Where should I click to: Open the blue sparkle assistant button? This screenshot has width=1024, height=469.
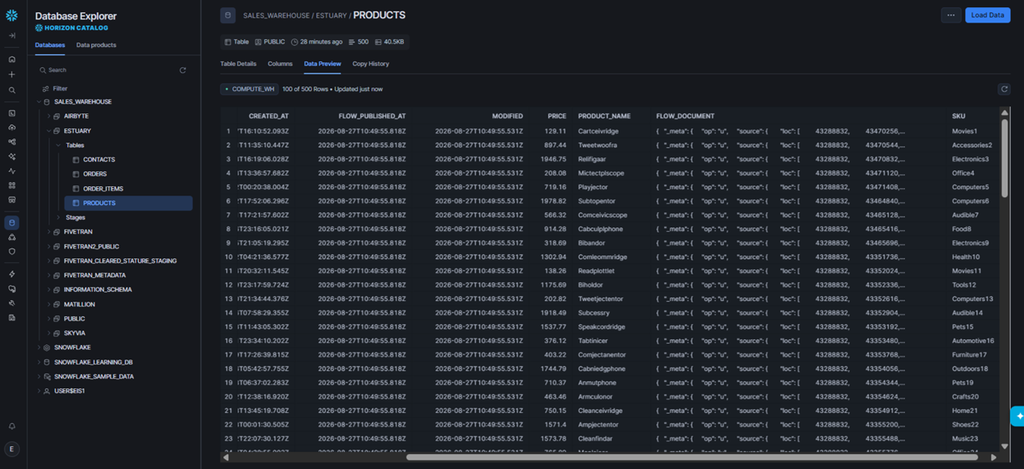[x=1018, y=416]
